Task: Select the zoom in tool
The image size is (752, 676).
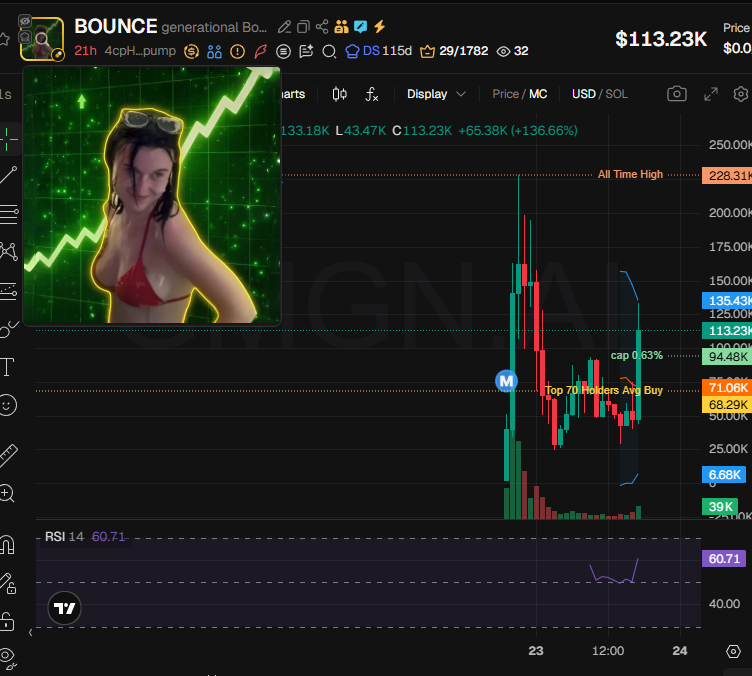Action: point(7,493)
